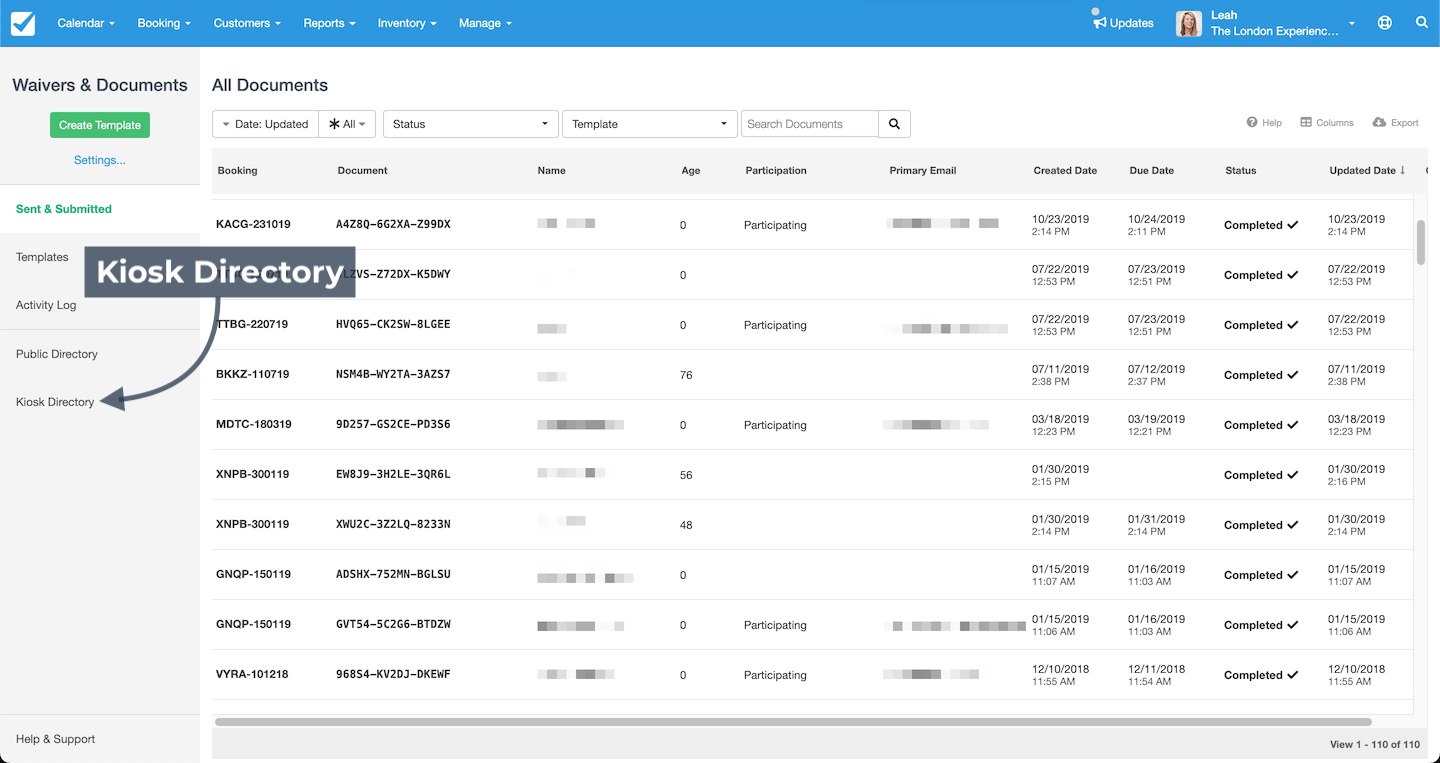1440x763 pixels.
Task: Expand the Status filter dropdown
Action: coord(471,124)
